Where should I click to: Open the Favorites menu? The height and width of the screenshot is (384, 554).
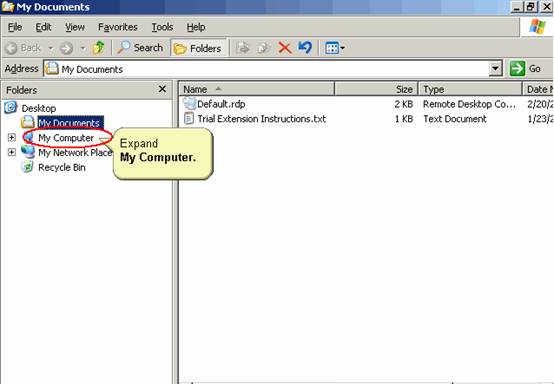pyautogui.click(x=118, y=27)
